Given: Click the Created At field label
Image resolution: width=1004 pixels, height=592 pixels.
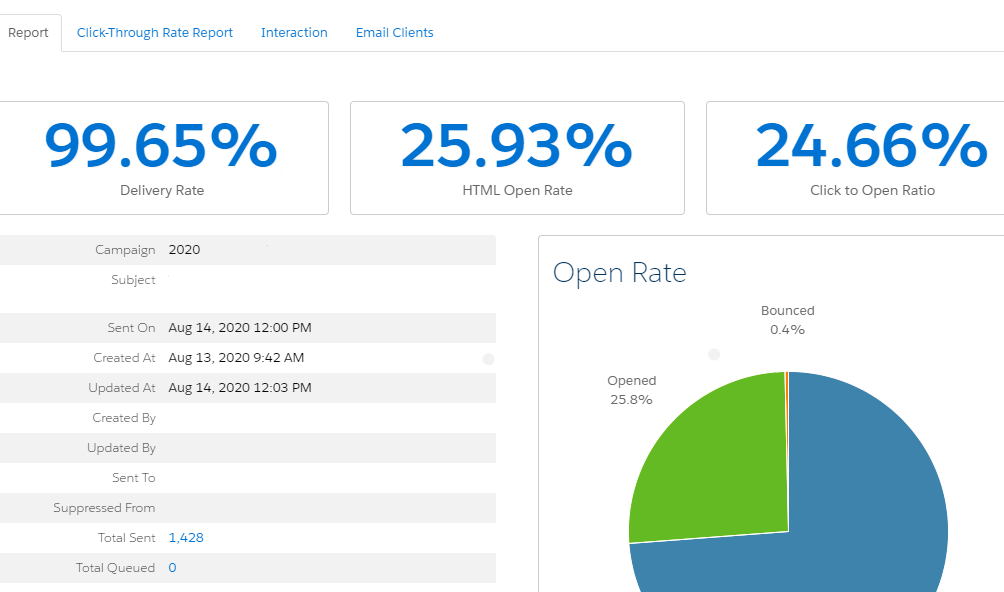Looking at the screenshot, I should 124,358.
